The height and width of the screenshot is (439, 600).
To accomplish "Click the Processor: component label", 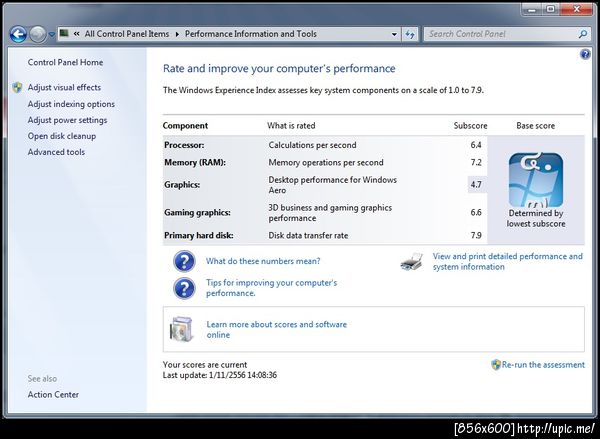I will point(184,145).
